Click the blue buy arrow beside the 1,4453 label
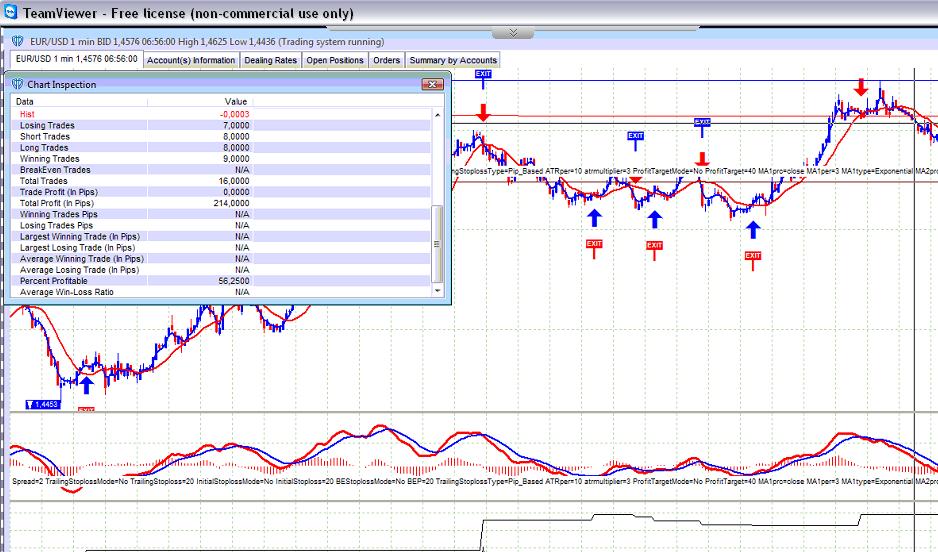This screenshot has width=938, height=552. tap(86, 384)
